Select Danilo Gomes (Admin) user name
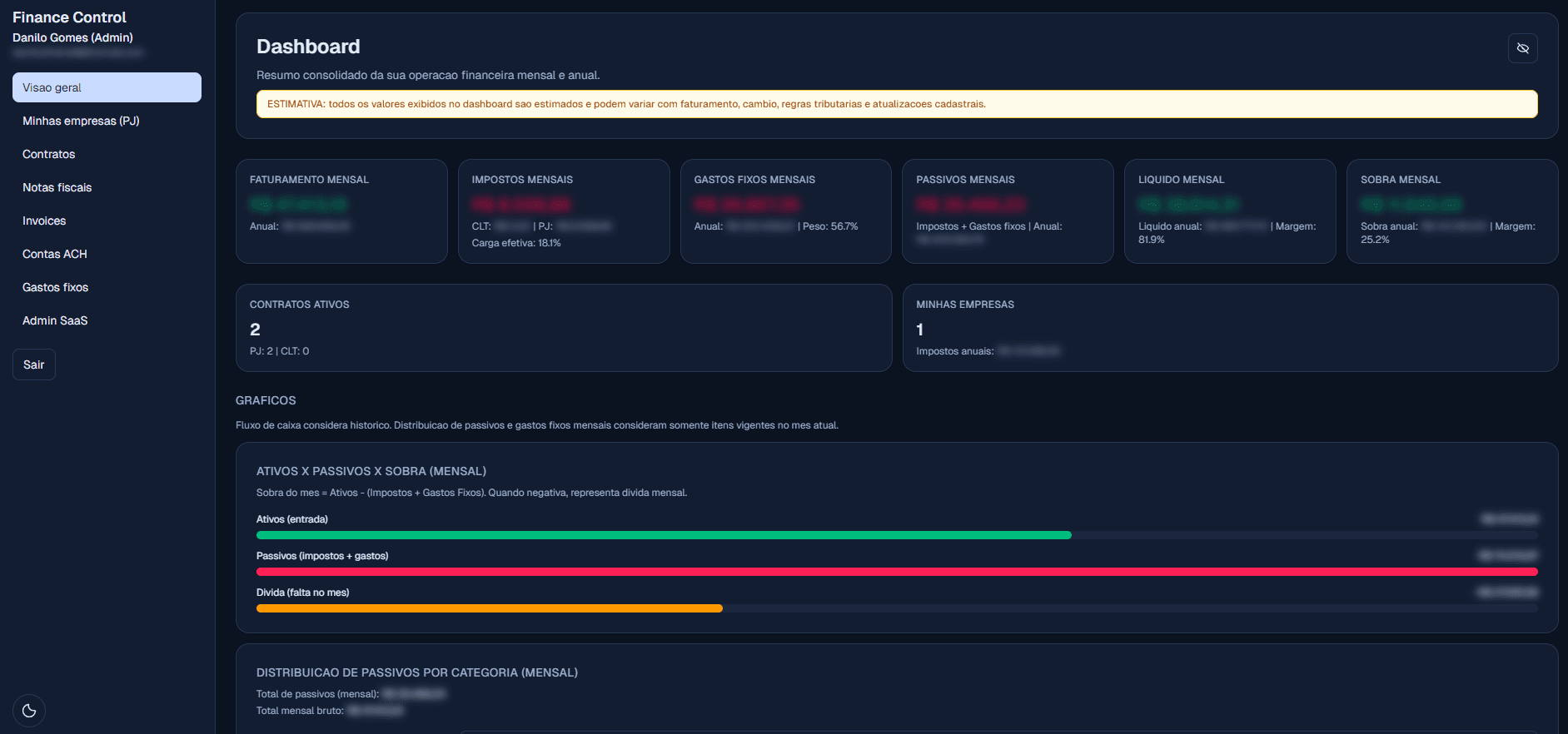1568x734 pixels. (72, 37)
